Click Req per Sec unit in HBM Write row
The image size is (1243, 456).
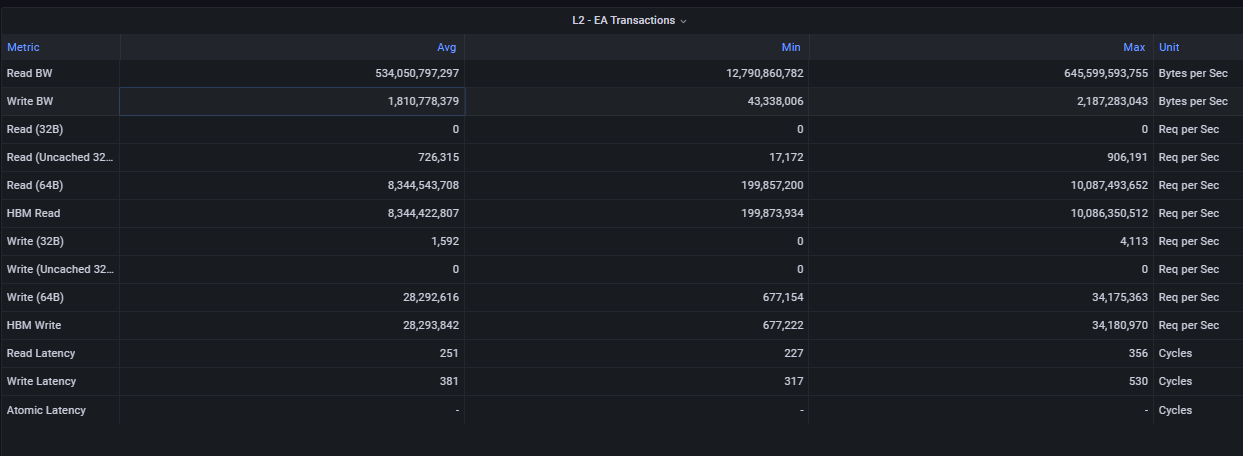click(1189, 325)
